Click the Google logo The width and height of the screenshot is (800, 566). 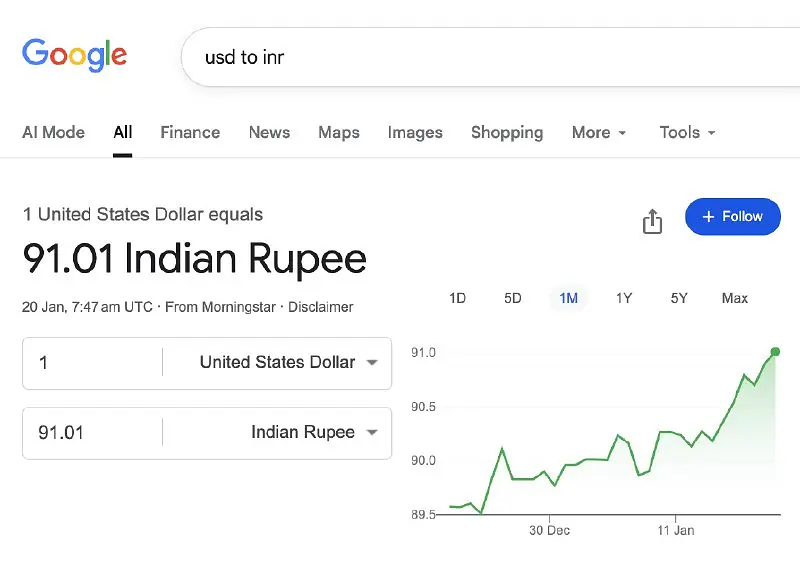click(74, 54)
